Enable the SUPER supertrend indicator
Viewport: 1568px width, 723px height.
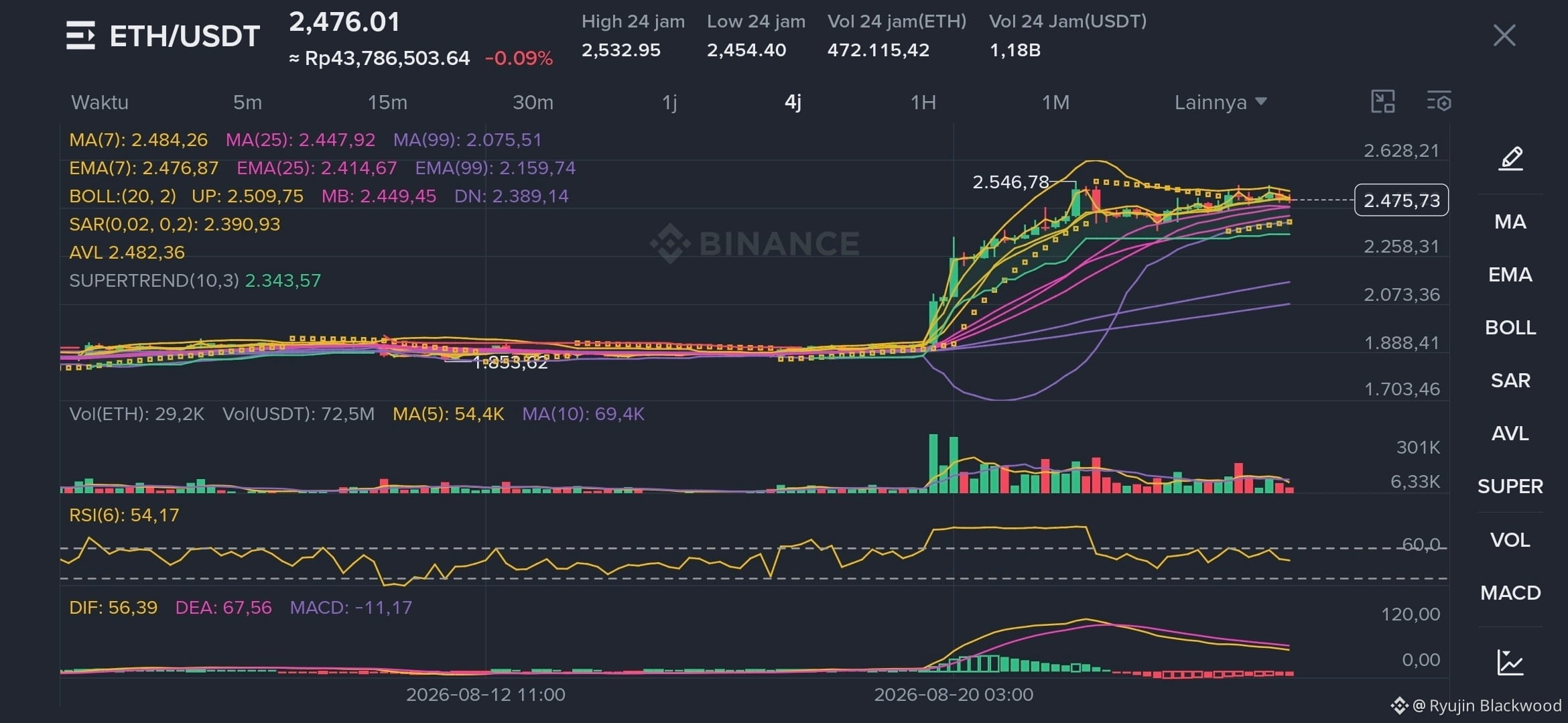[x=1510, y=486]
